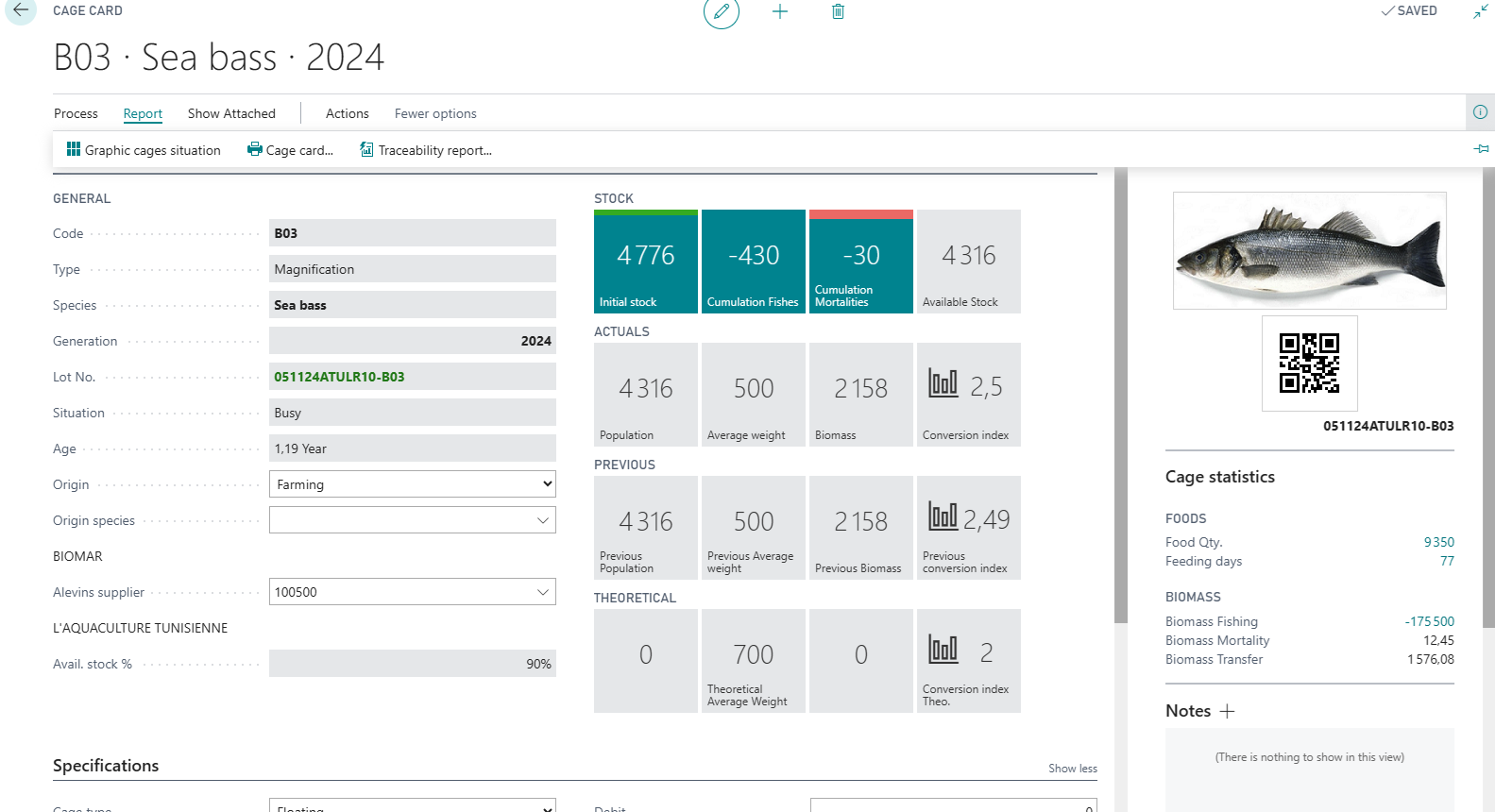Viewport: 1495px width, 812px height.
Task: Open Graphic cages situation report
Action: pyautogui.click(x=144, y=150)
